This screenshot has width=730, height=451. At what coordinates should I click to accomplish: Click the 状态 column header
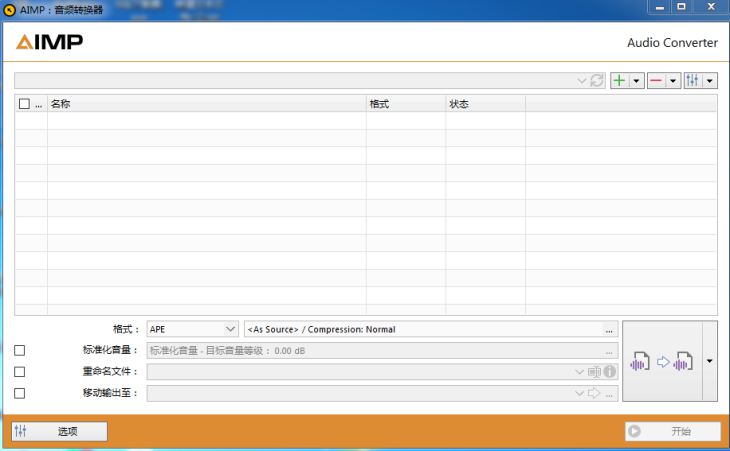486,103
